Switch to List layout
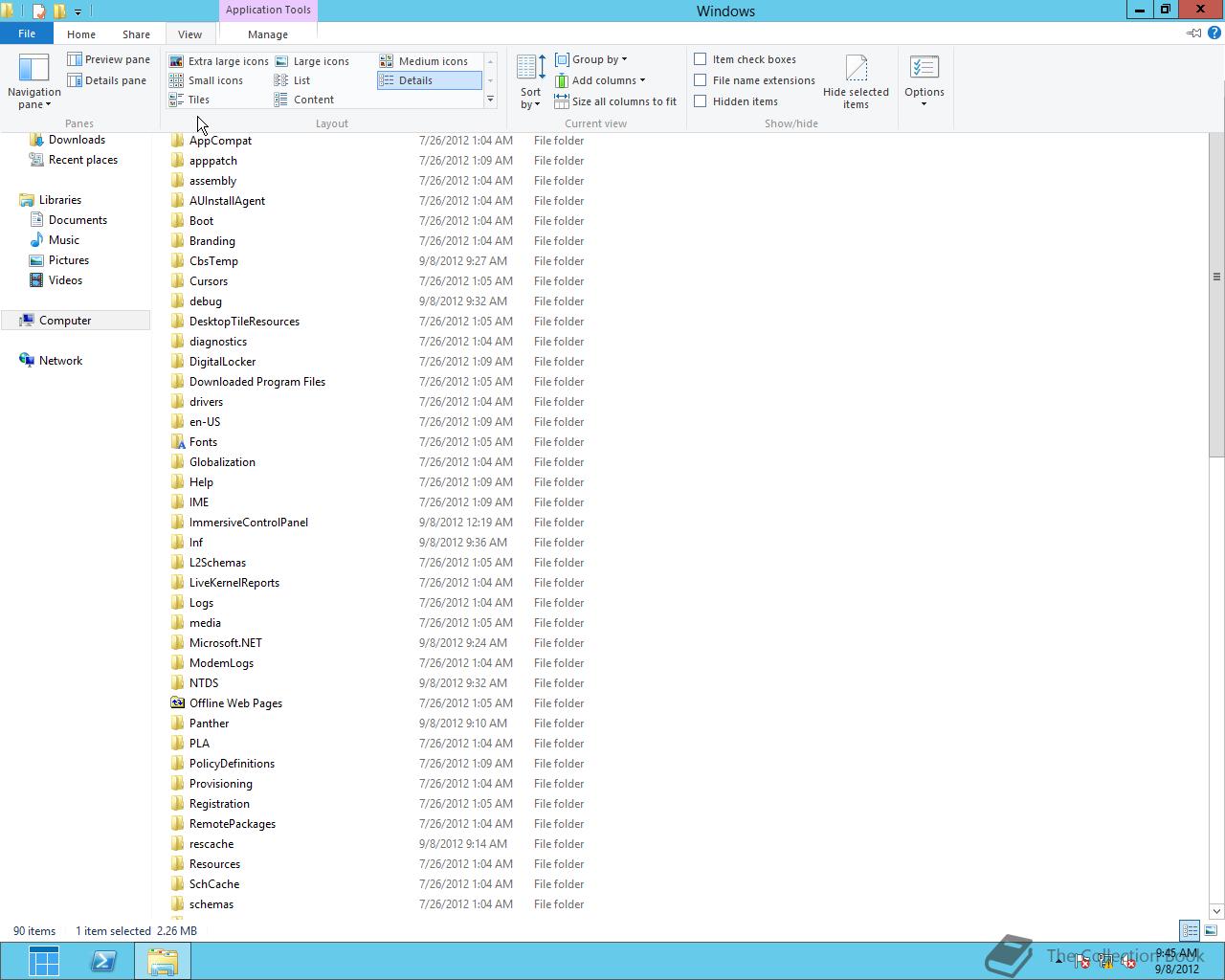1225x980 pixels. [293, 80]
